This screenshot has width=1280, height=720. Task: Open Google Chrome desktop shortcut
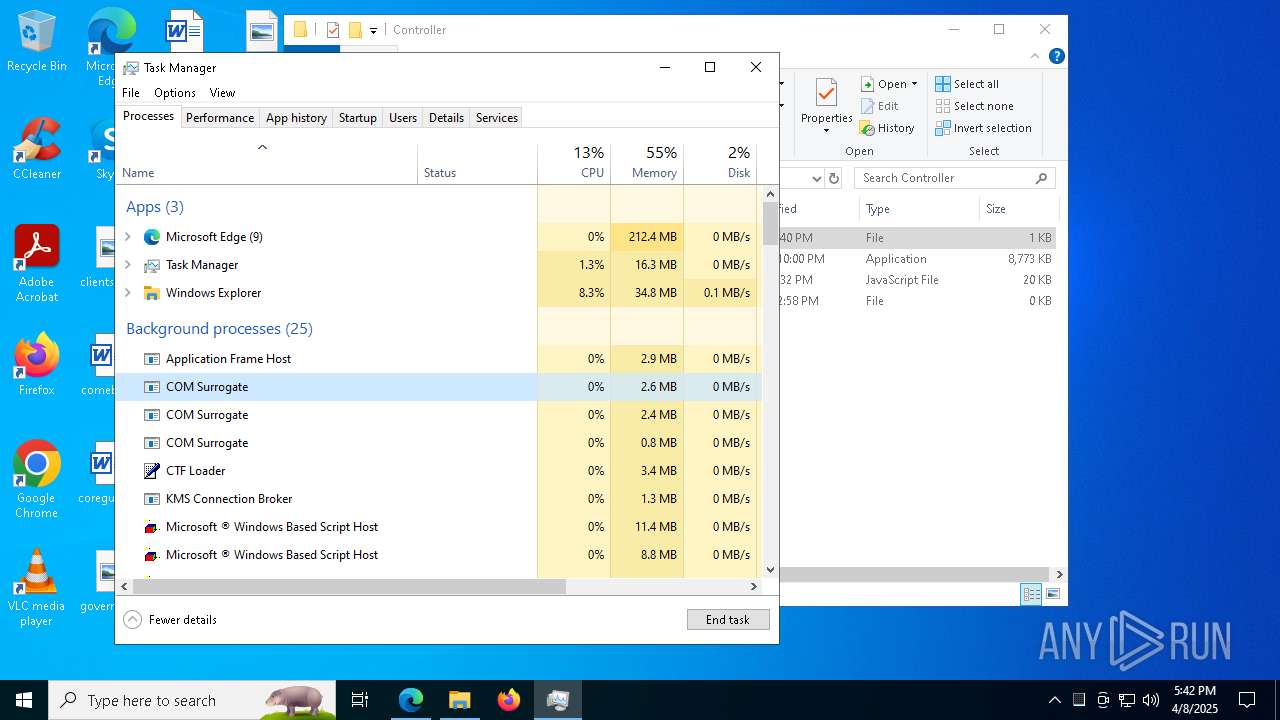tap(37, 480)
